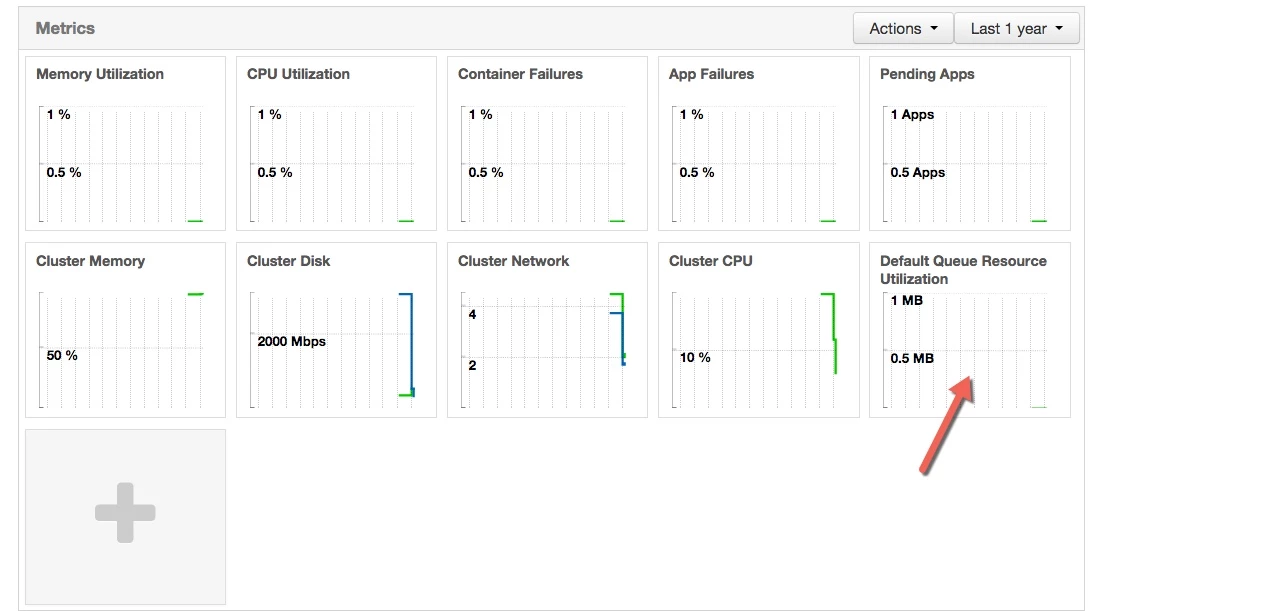Select the Cluster CPU widget
This screenshot has height=611, width=1270.
point(758,330)
